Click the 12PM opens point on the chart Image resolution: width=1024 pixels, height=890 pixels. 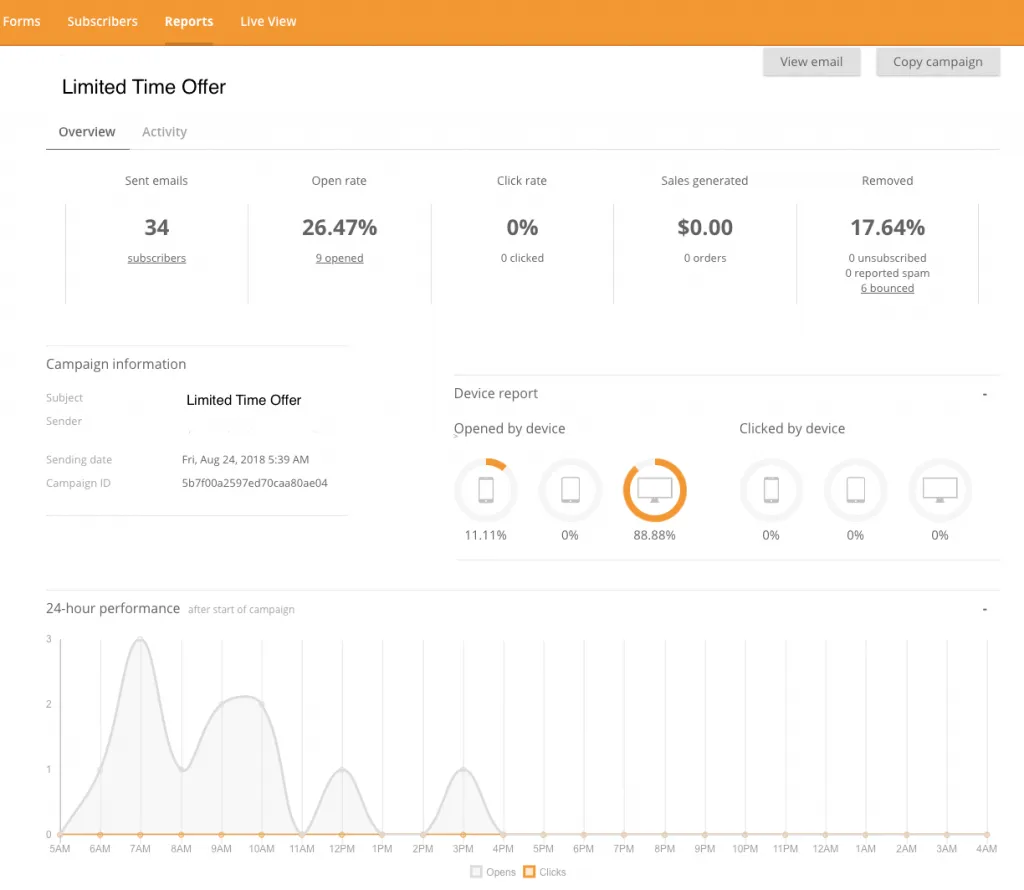(342, 769)
